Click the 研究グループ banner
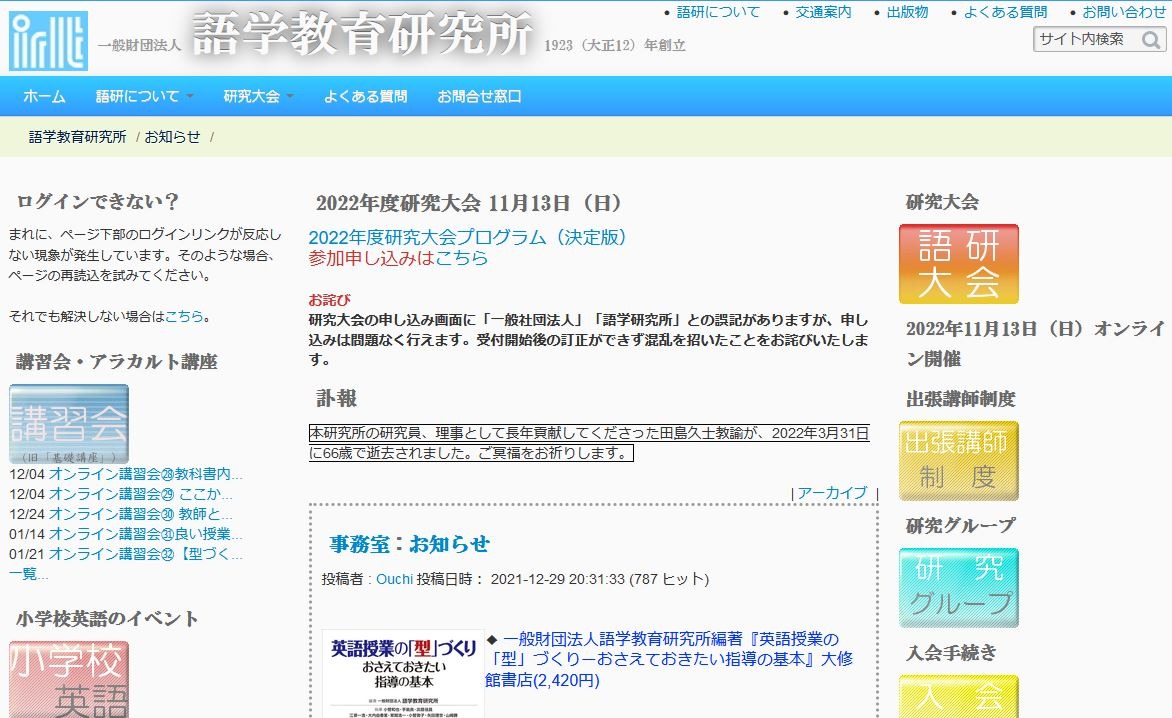This screenshot has width=1172, height=718. [x=958, y=588]
